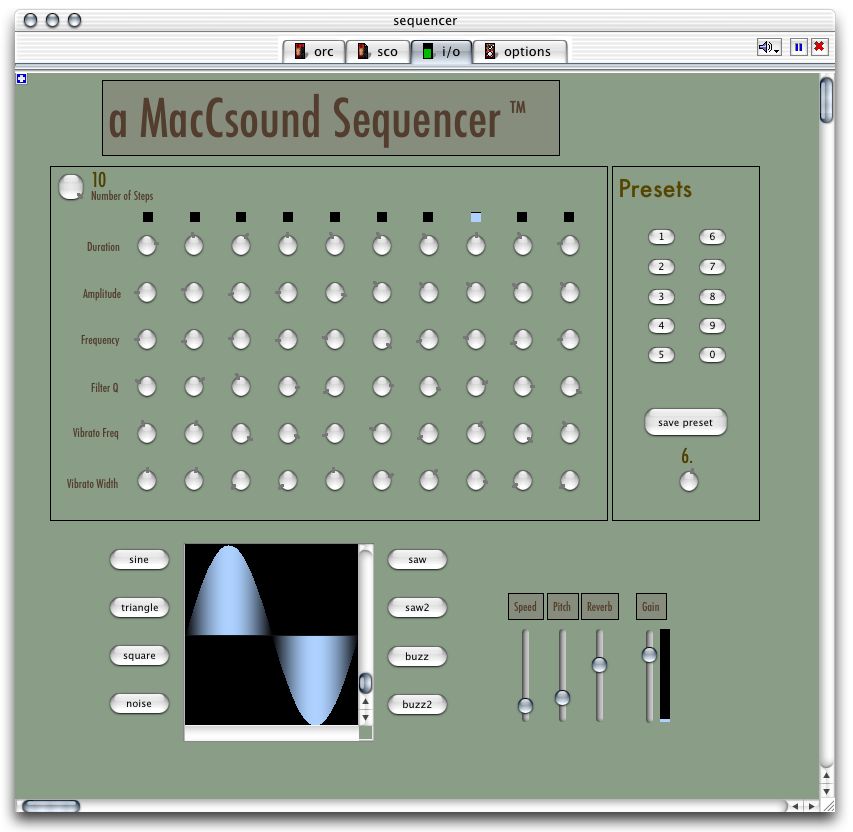This screenshot has height=832, width=853.
Task: Click the Duration knob for step ten
Action: point(570,245)
